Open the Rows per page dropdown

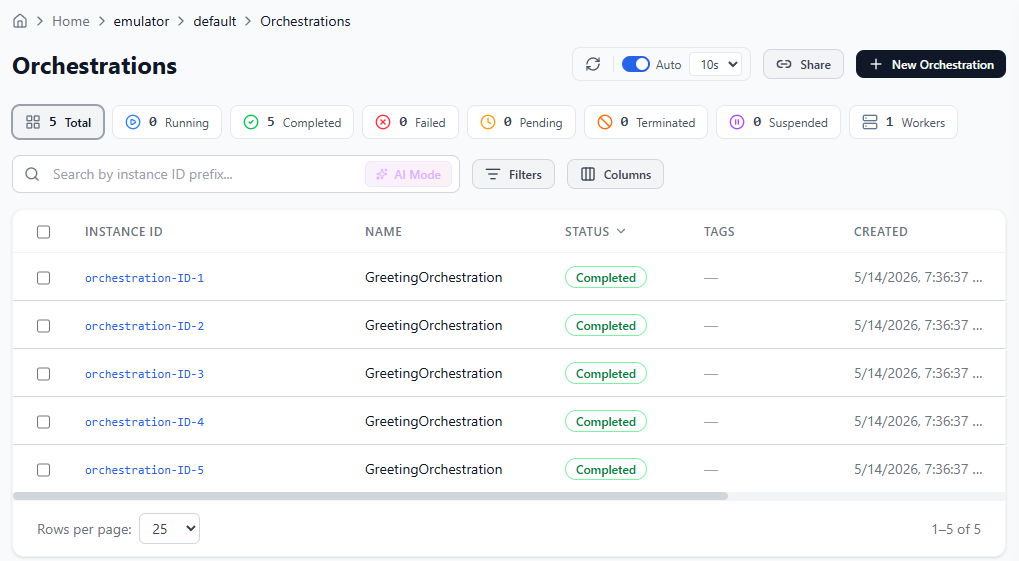pos(170,529)
